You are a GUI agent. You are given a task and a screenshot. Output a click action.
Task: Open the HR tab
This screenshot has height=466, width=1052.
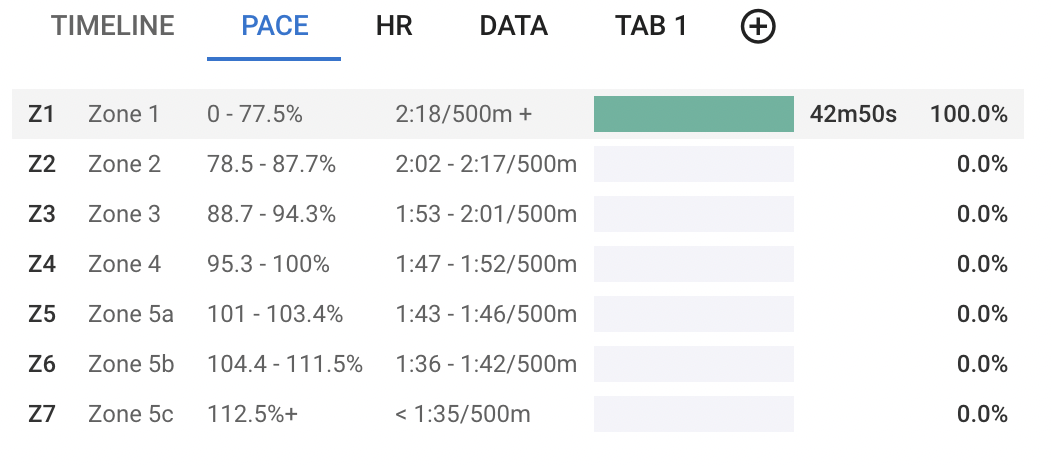pyautogui.click(x=394, y=26)
